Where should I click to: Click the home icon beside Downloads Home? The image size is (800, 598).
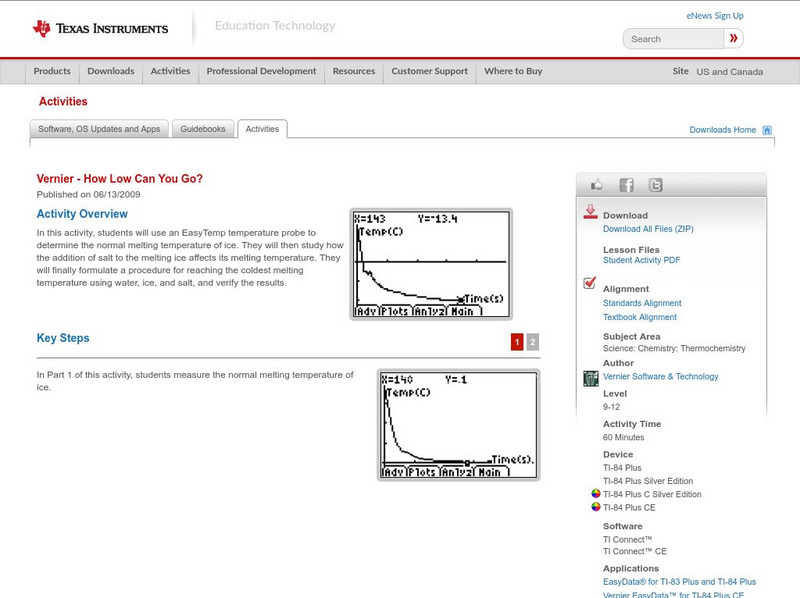(767, 130)
